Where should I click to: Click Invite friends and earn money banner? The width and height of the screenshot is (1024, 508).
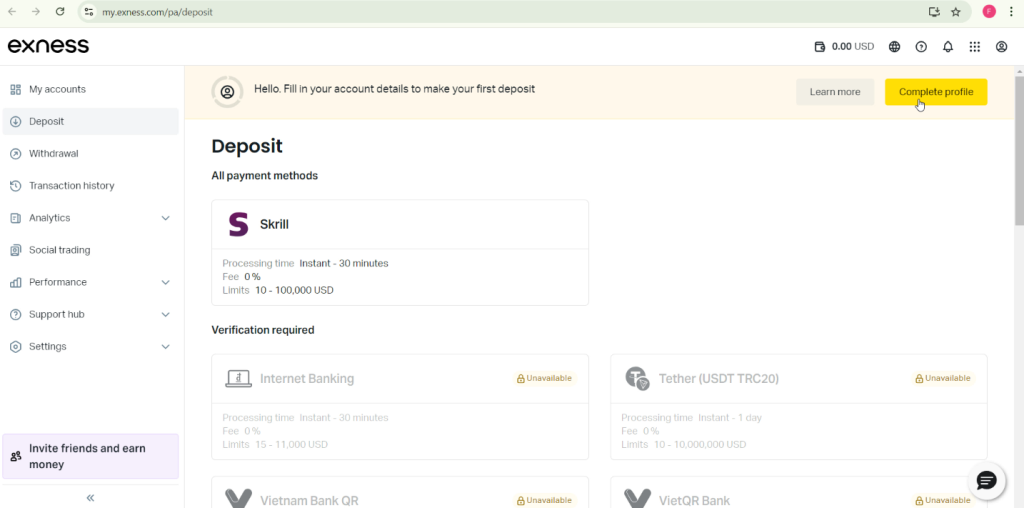pyautogui.click(x=91, y=456)
